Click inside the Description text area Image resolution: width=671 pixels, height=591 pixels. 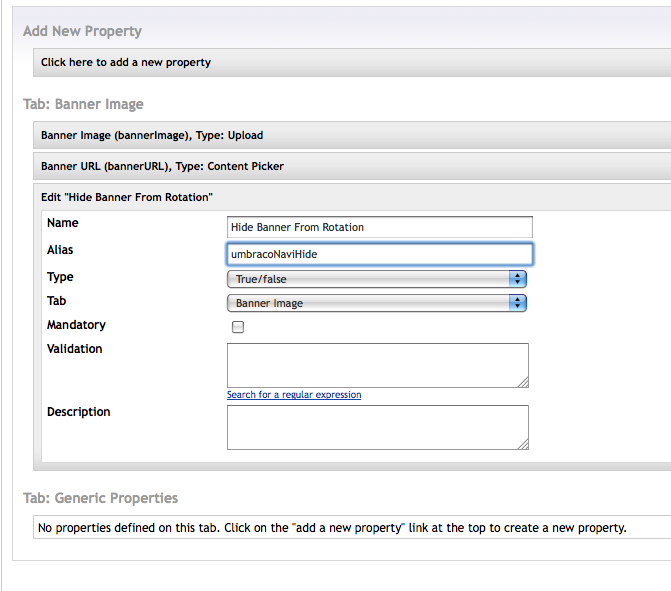[x=377, y=427]
